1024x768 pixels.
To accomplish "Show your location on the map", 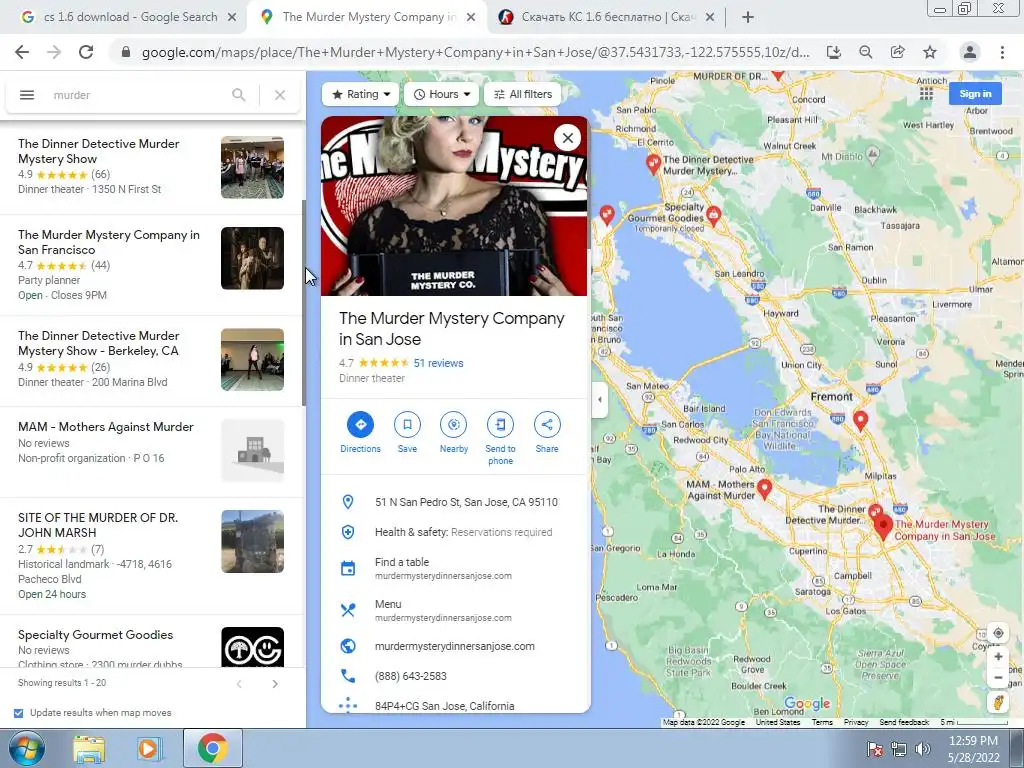I will coord(998,633).
